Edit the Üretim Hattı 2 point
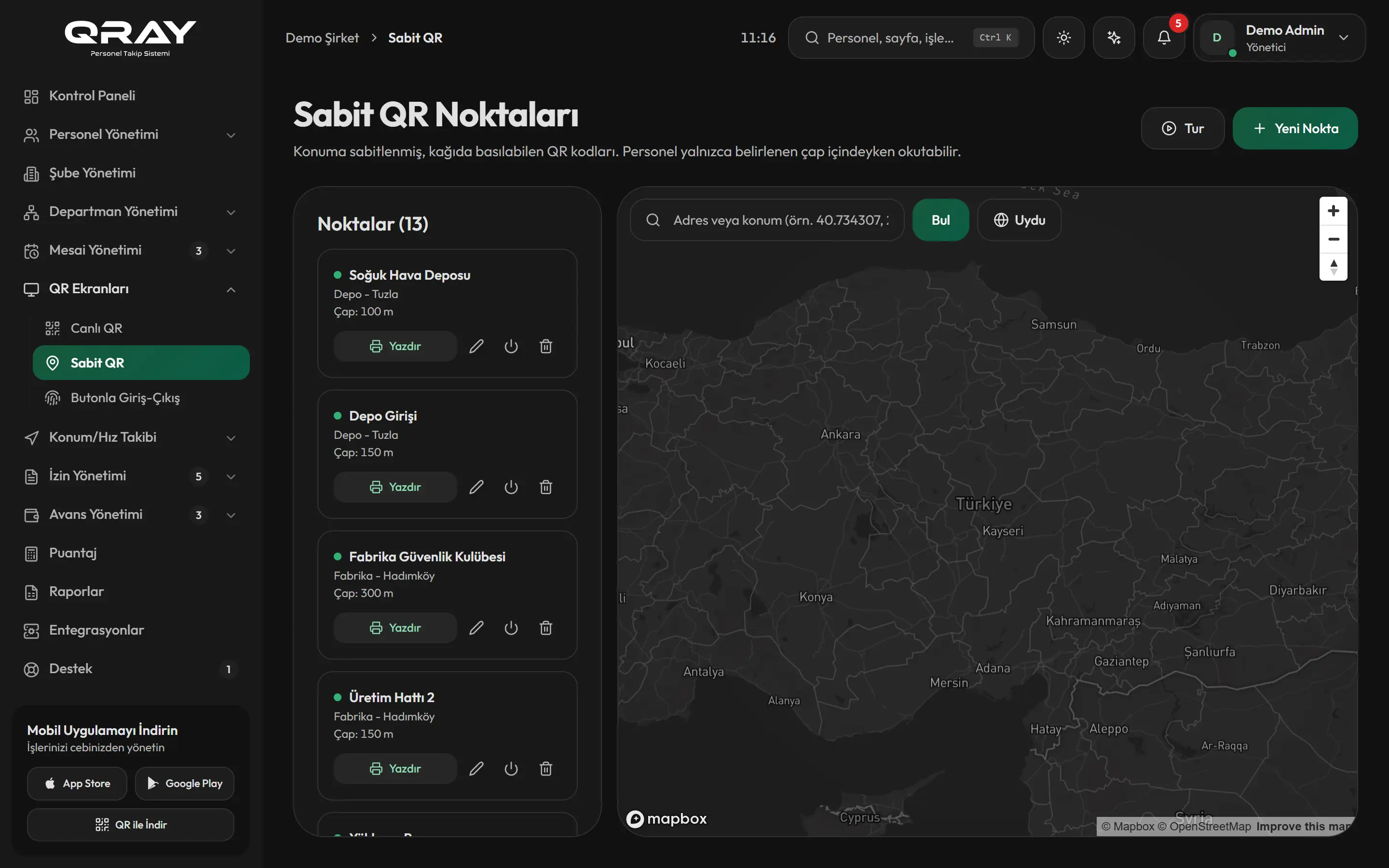This screenshot has height=868, width=1389. click(x=477, y=768)
